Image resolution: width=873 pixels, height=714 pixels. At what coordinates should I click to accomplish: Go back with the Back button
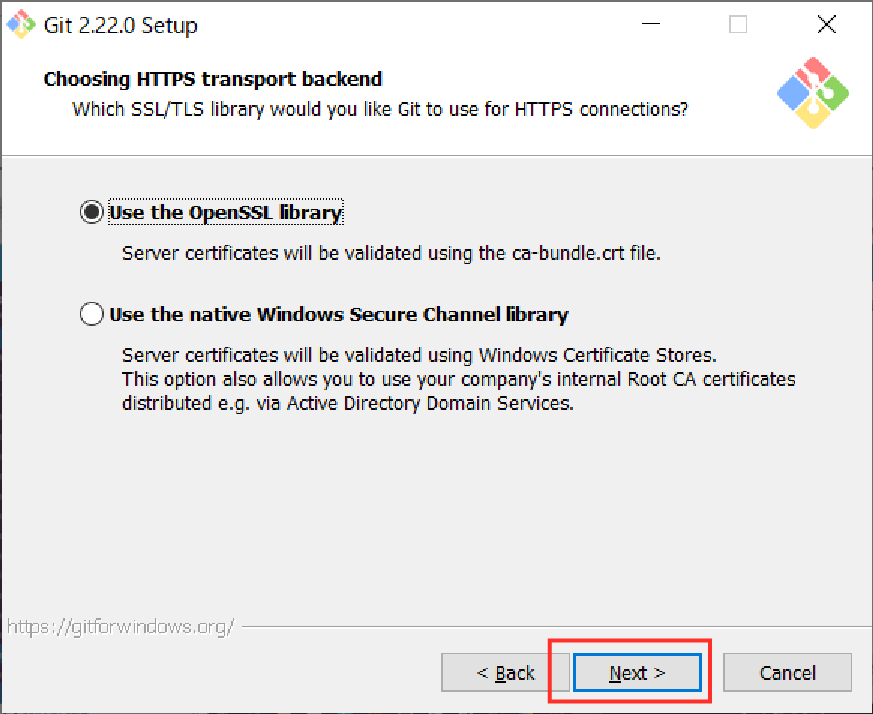(x=505, y=673)
